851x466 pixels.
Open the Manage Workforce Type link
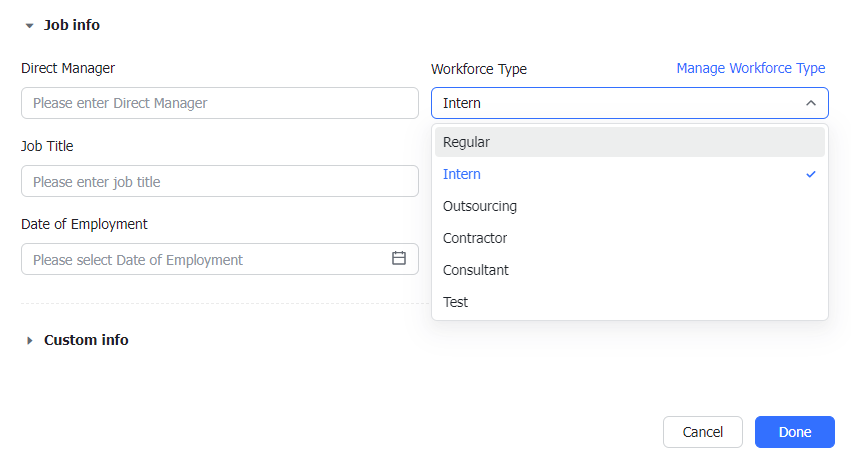pos(750,68)
